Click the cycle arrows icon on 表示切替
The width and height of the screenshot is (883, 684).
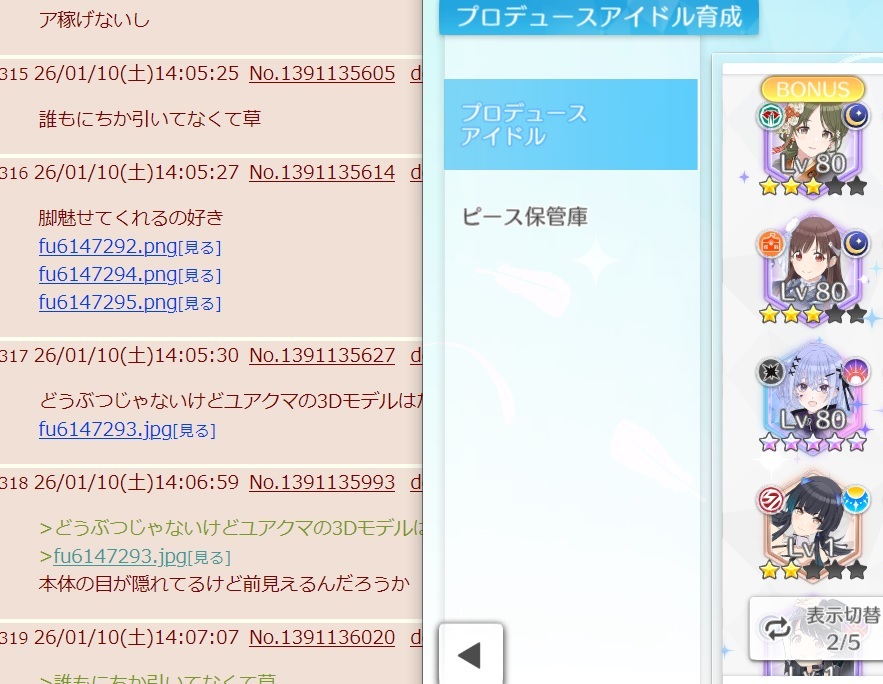coord(777,628)
